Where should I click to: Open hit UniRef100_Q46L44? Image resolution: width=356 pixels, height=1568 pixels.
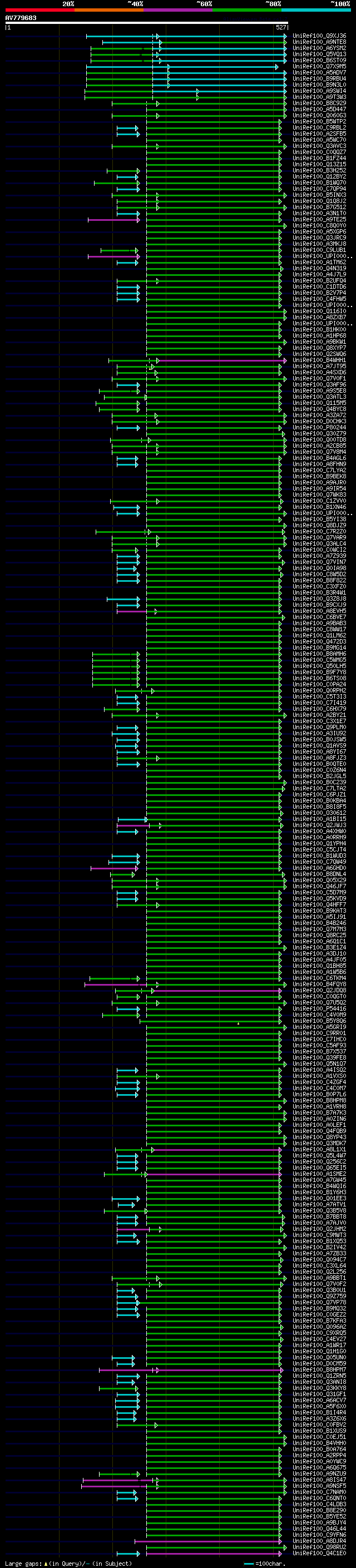point(319,1529)
